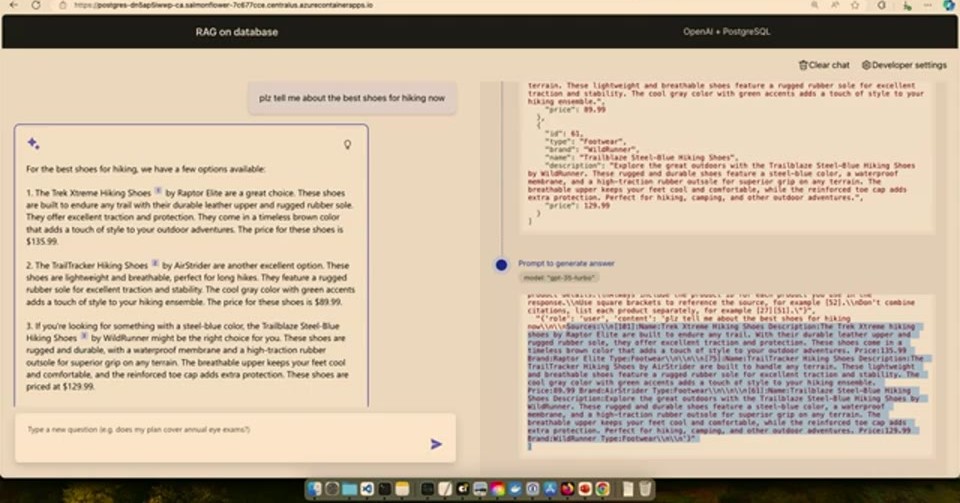Click the blue step dot beside Prompt to generate answer
The image size is (960, 503).
pos(501,264)
